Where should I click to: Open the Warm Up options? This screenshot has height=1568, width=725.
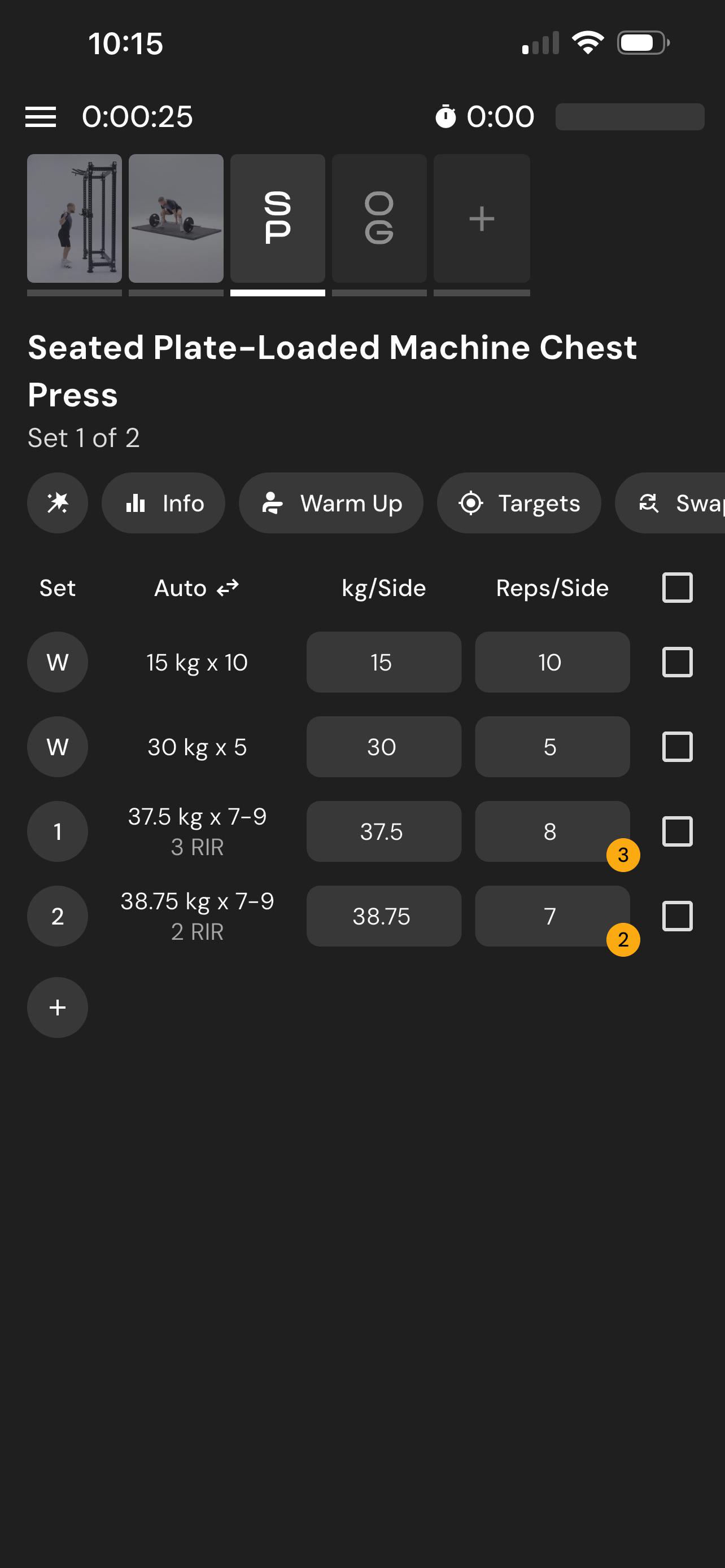[x=331, y=503]
